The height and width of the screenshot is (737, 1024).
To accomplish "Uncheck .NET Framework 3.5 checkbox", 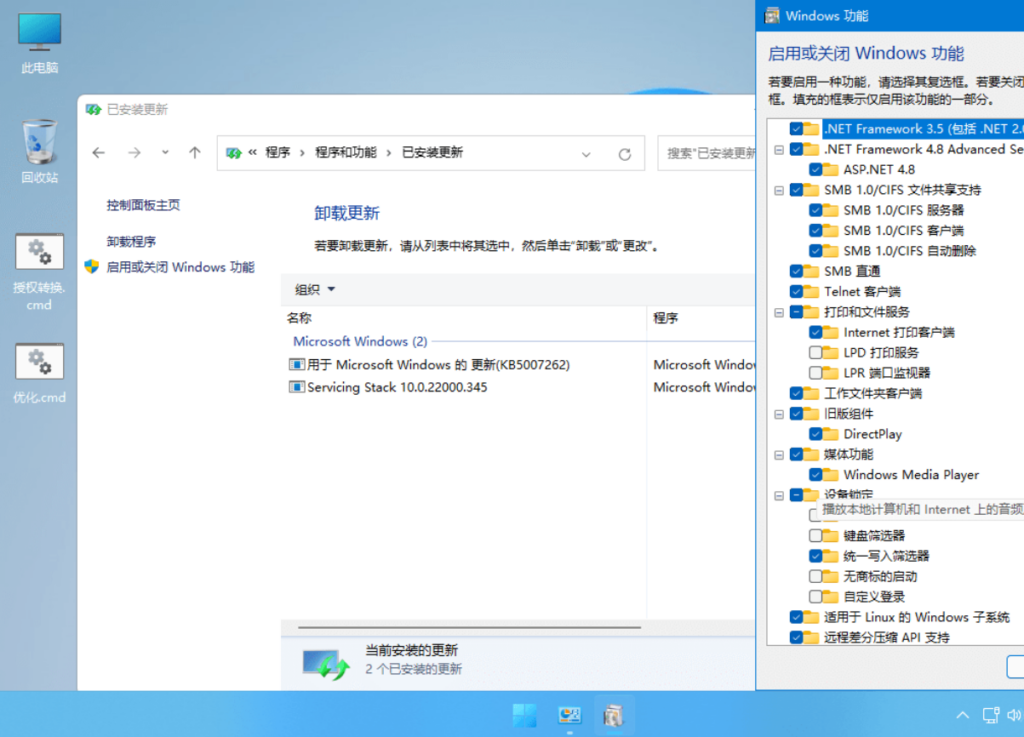I will (796, 129).
